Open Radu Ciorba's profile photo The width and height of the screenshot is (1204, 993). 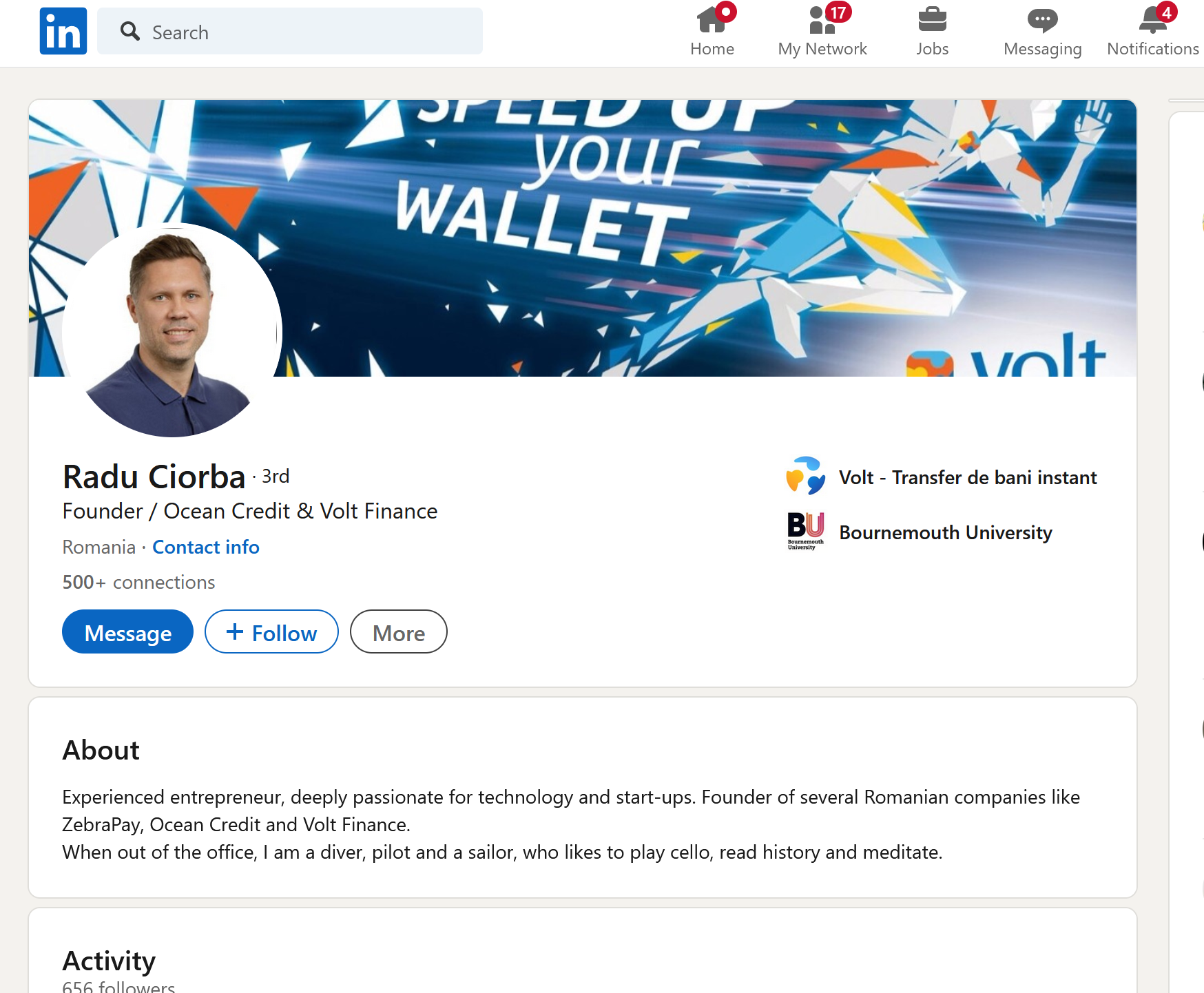pos(172,330)
